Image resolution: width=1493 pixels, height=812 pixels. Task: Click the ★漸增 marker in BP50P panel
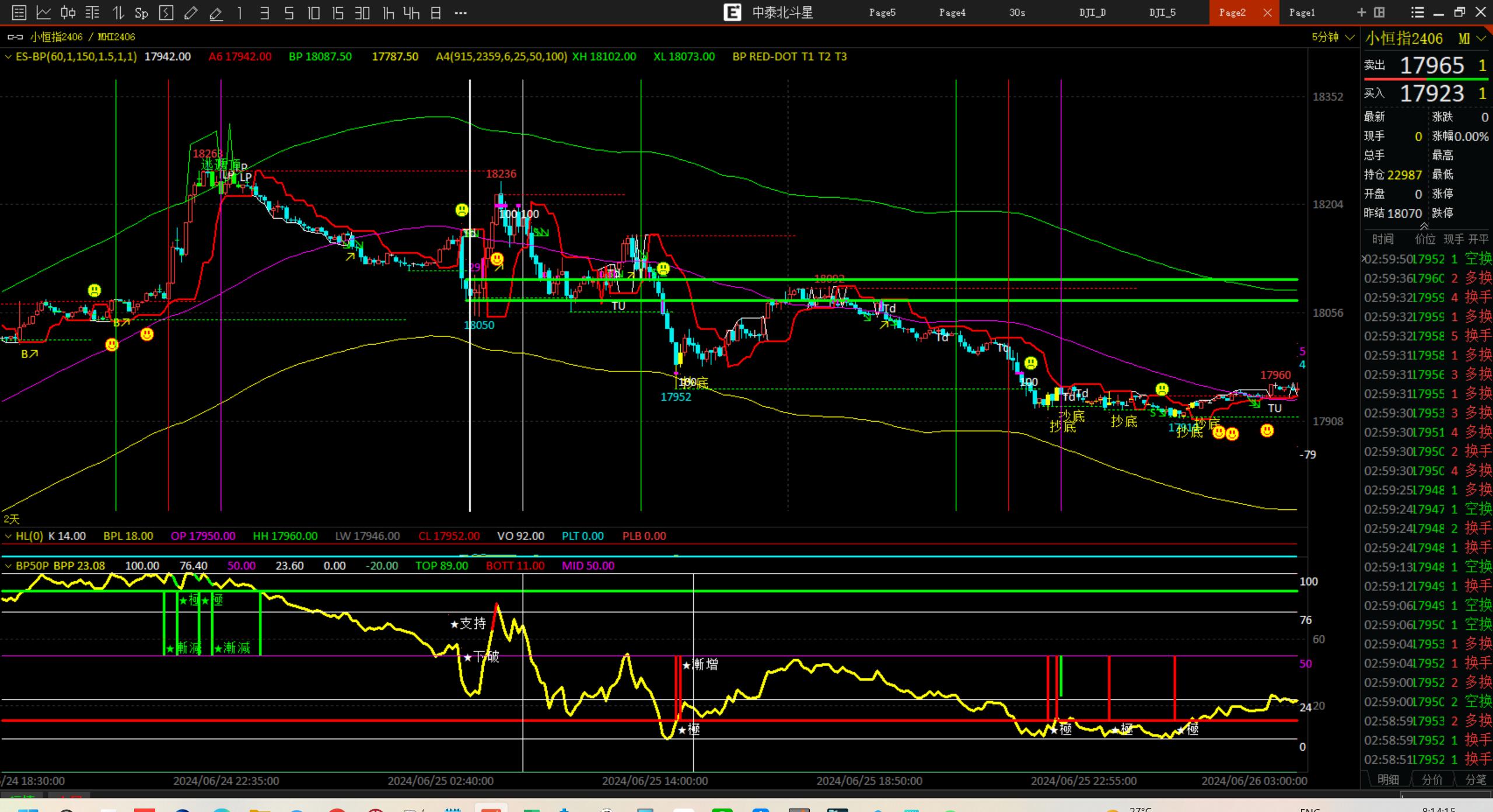(700, 664)
